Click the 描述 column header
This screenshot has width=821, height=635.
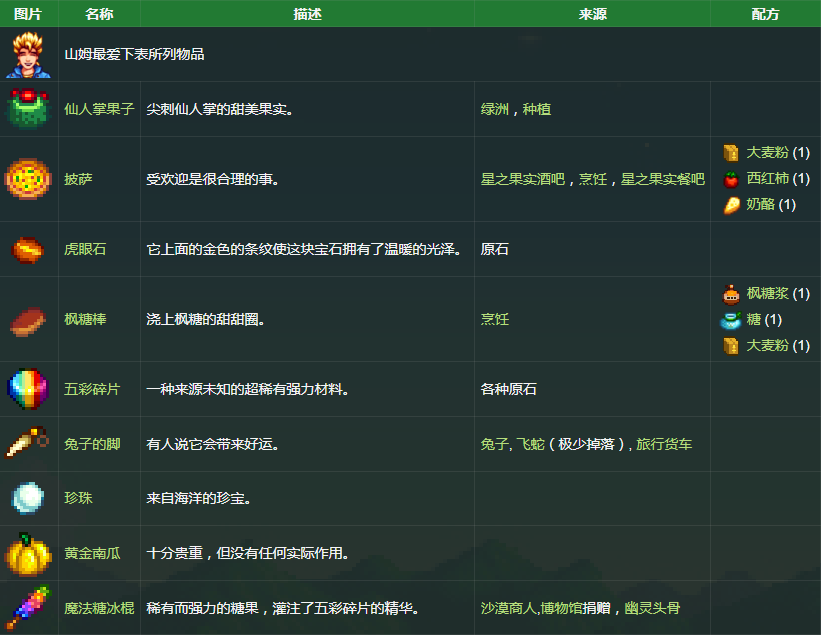click(307, 14)
